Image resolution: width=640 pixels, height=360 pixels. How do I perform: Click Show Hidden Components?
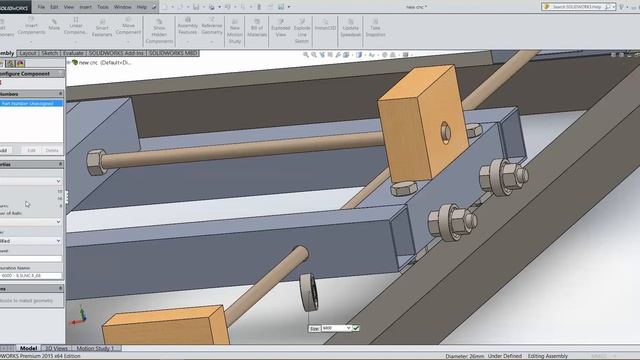(159, 31)
